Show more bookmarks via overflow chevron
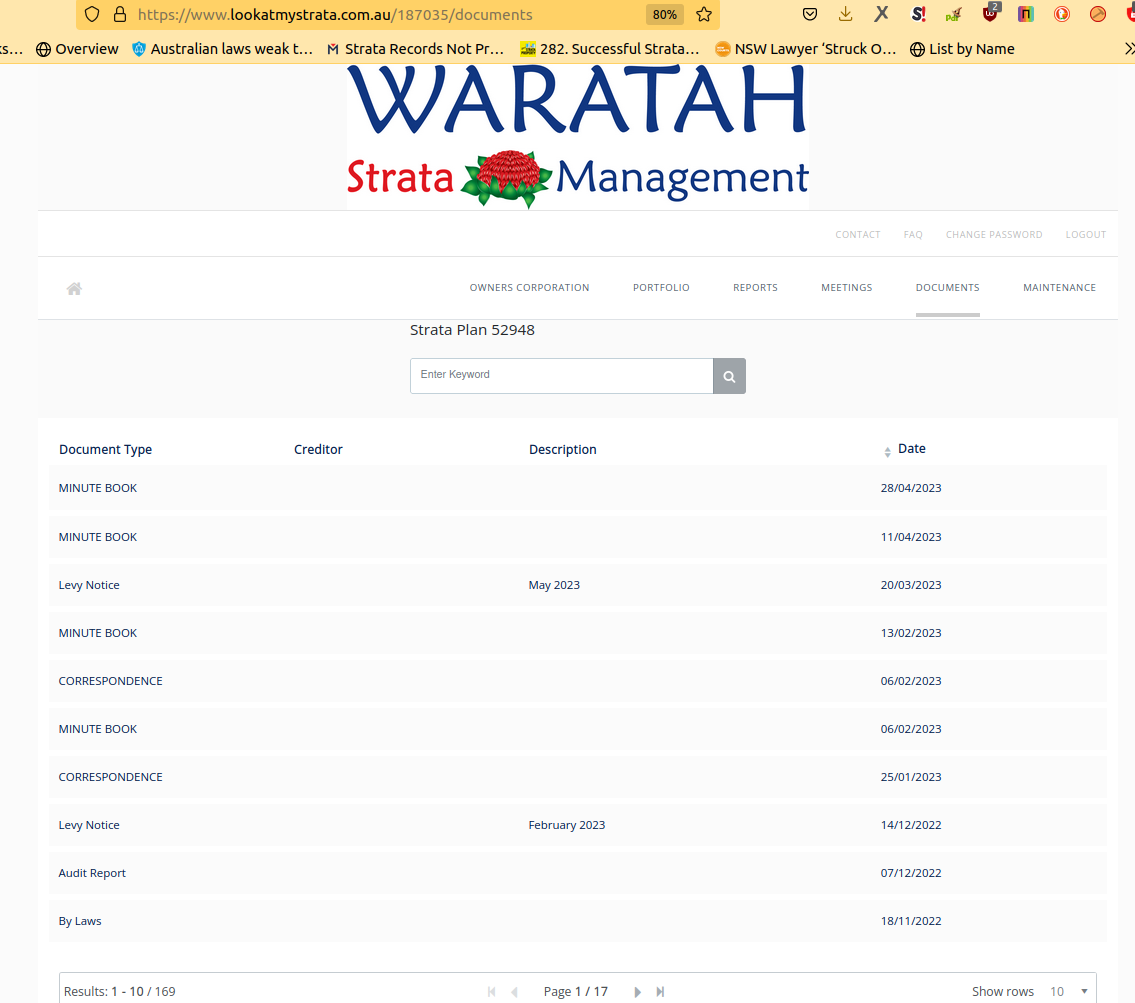 click(x=1128, y=49)
